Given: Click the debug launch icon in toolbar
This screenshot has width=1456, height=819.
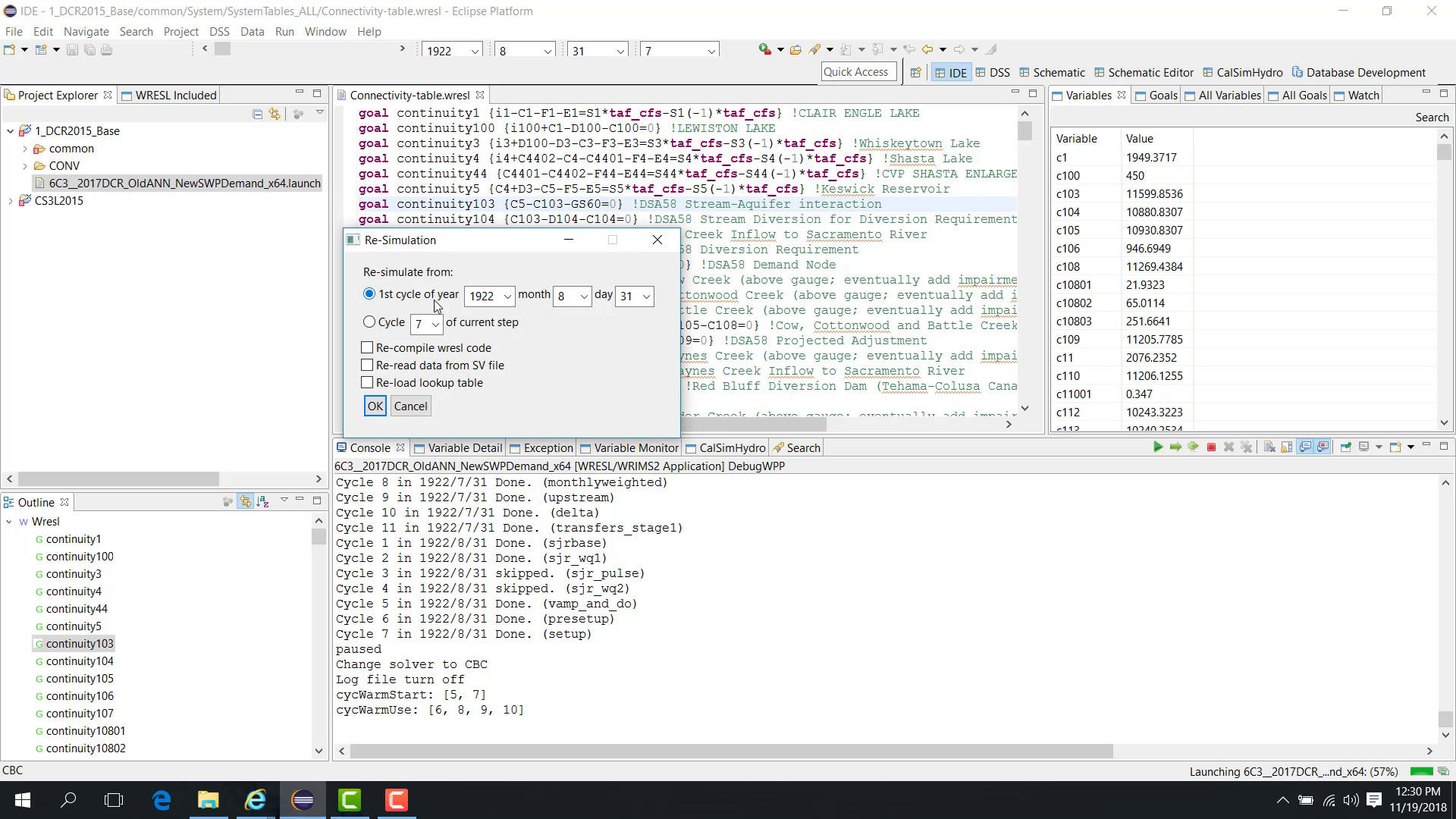Looking at the screenshot, I should 764,50.
